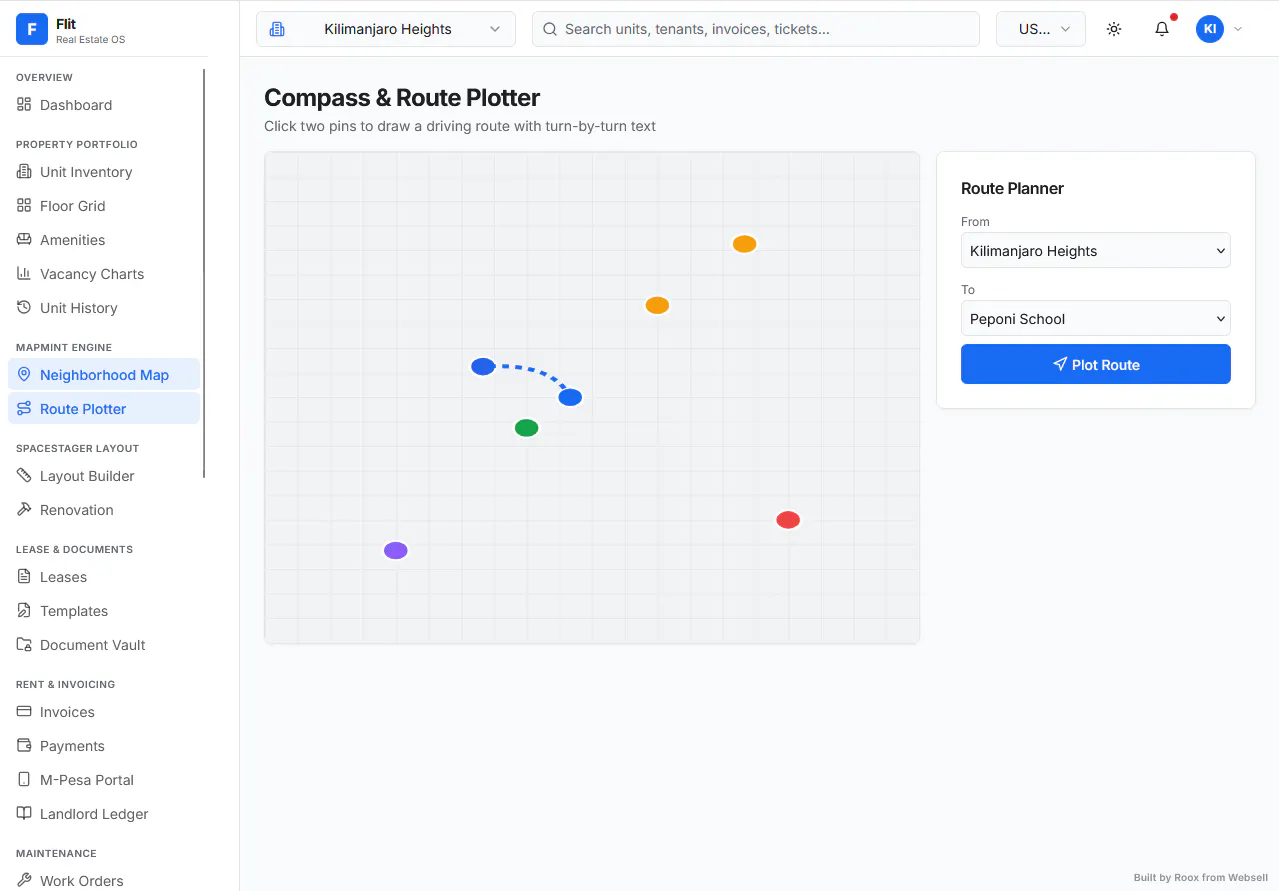Click the Templates file icon
This screenshot has height=891, width=1279.
(24, 611)
